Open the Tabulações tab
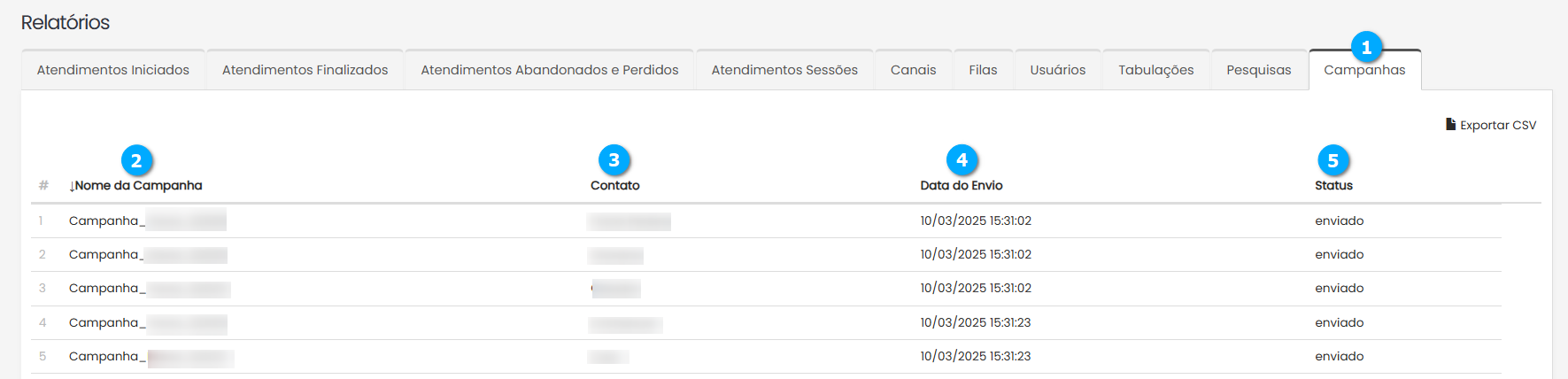The image size is (1568, 379). point(1155,70)
